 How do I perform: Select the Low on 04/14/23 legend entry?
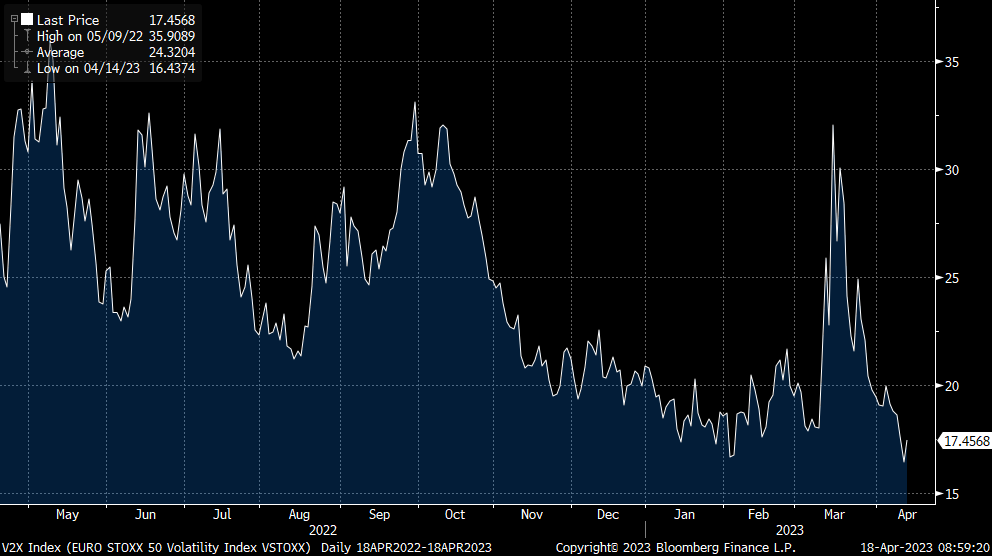[88, 68]
